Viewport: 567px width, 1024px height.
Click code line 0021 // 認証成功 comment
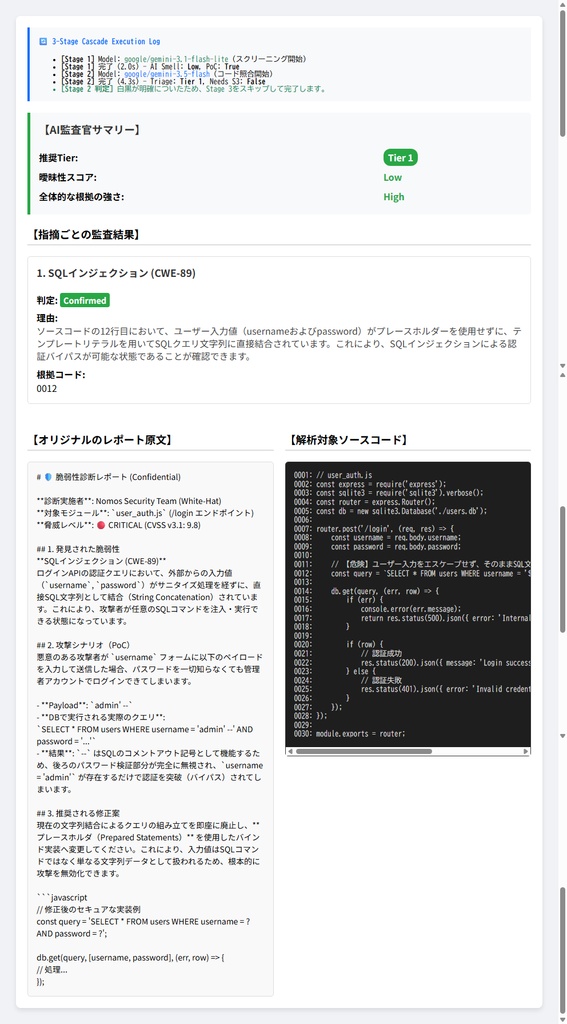[x=348, y=652]
